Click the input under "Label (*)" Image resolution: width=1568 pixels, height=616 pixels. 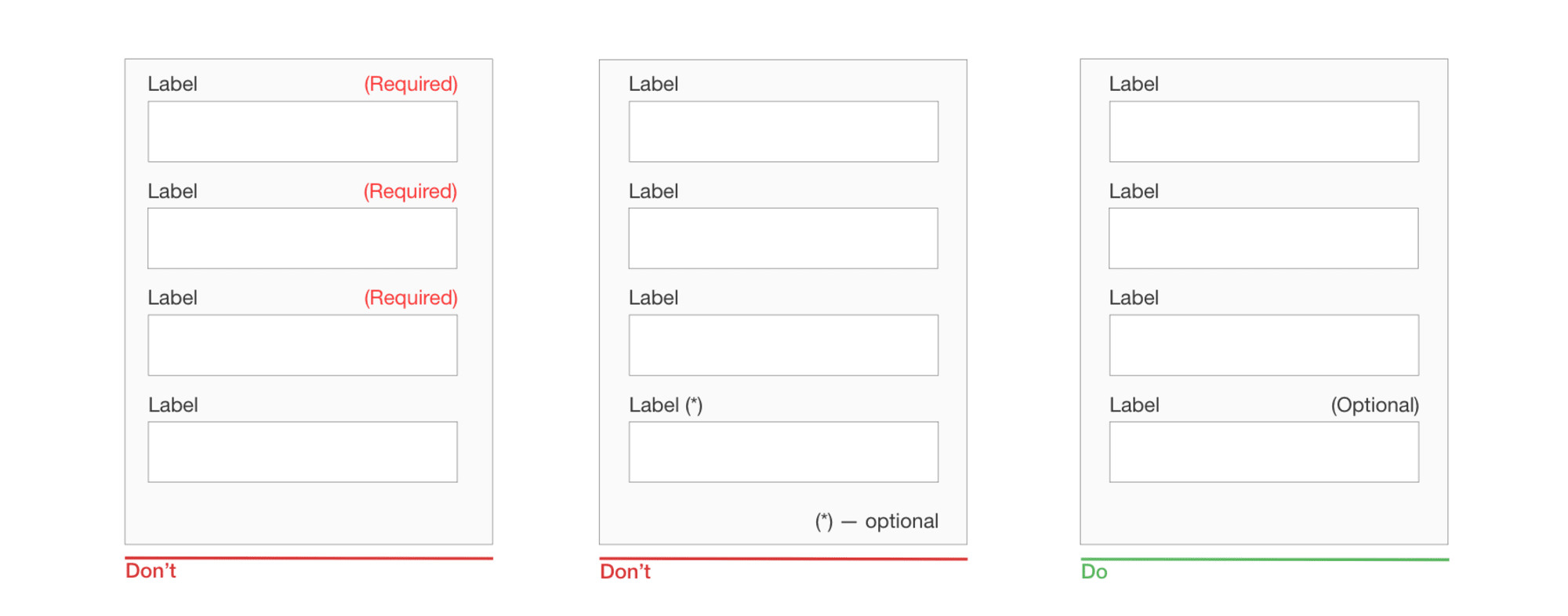(783, 452)
